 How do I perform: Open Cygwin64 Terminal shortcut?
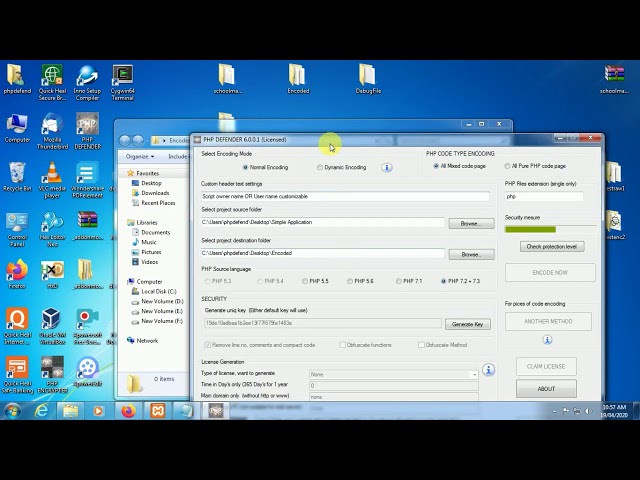pyautogui.click(x=122, y=82)
